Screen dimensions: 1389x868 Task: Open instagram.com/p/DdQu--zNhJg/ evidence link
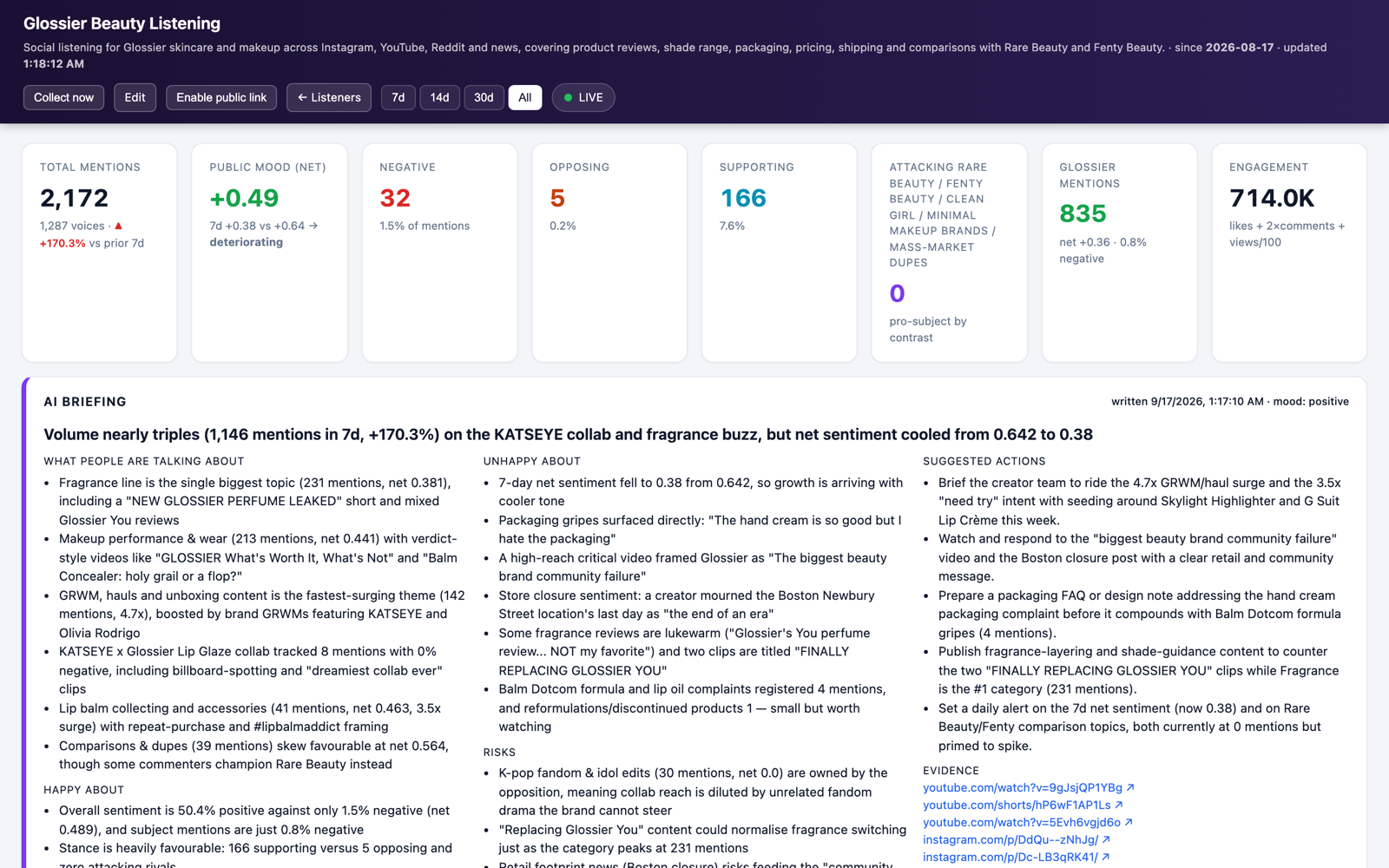point(1017,839)
